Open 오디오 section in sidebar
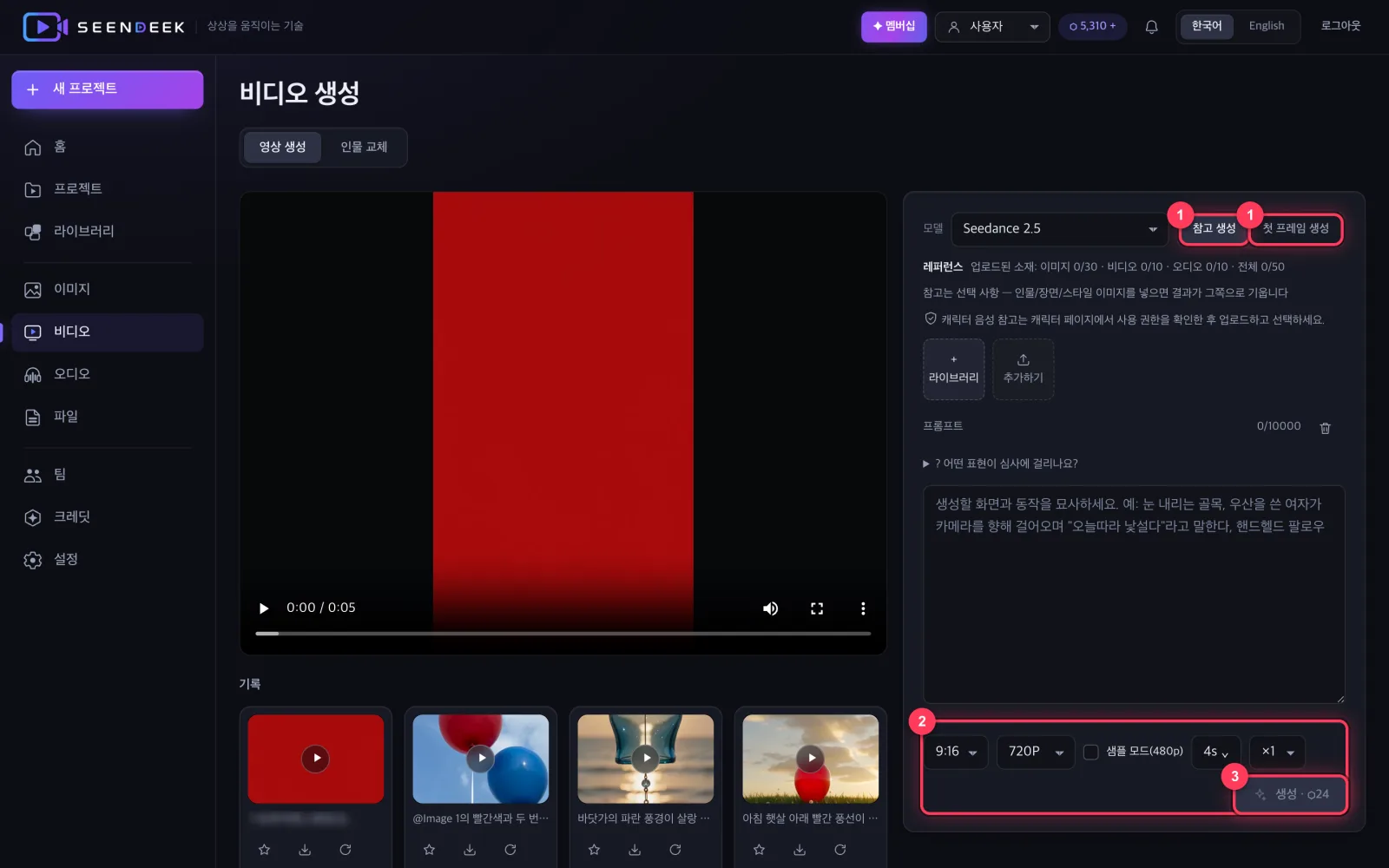The height and width of the screenshot is (868, 1389). (x=108, y=374)
